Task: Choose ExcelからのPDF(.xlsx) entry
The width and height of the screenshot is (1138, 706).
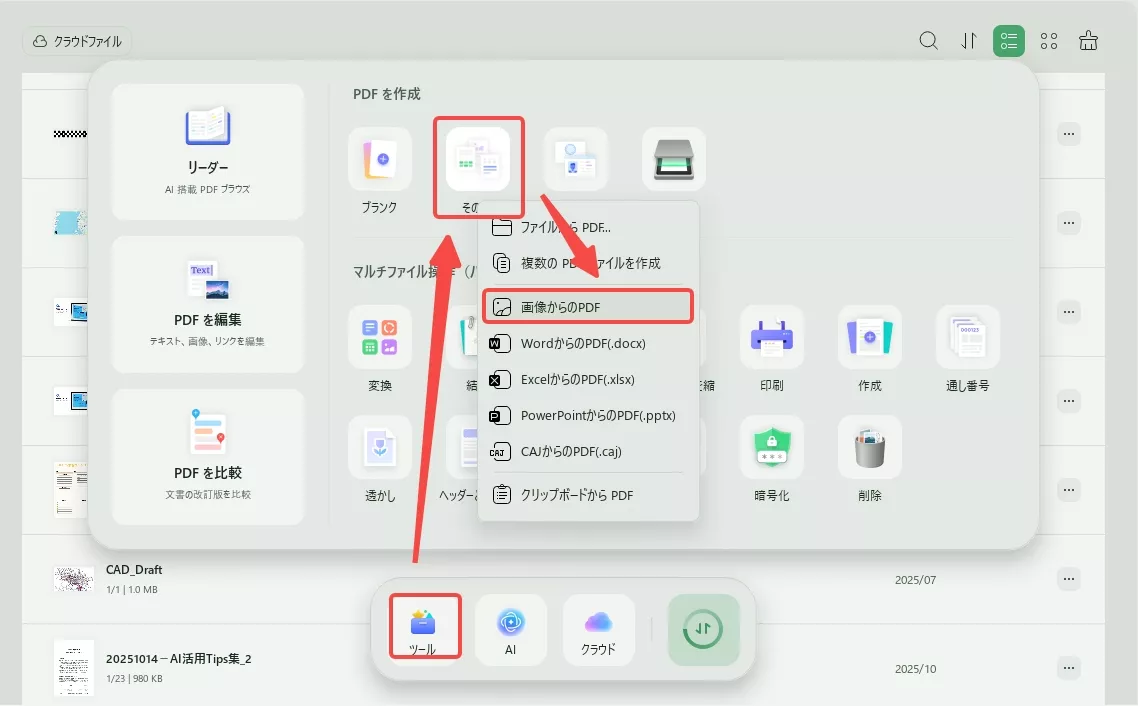Action: pyautogui.click(x=588, y=379)
